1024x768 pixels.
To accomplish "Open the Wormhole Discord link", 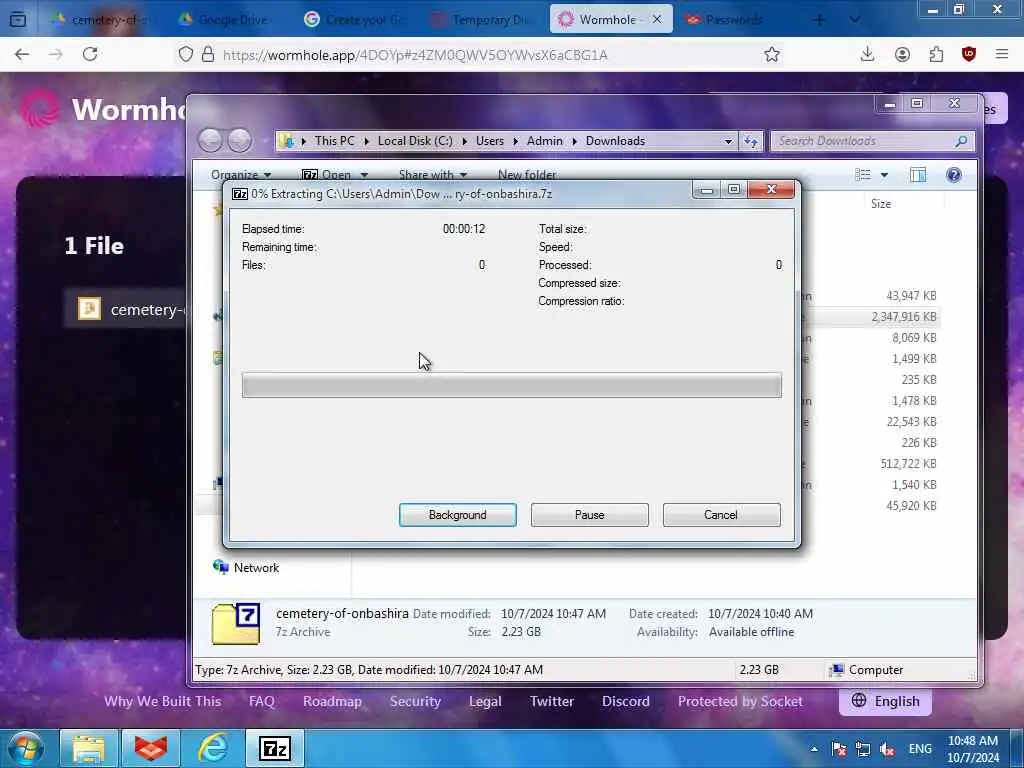I will (x=626, y=701).
